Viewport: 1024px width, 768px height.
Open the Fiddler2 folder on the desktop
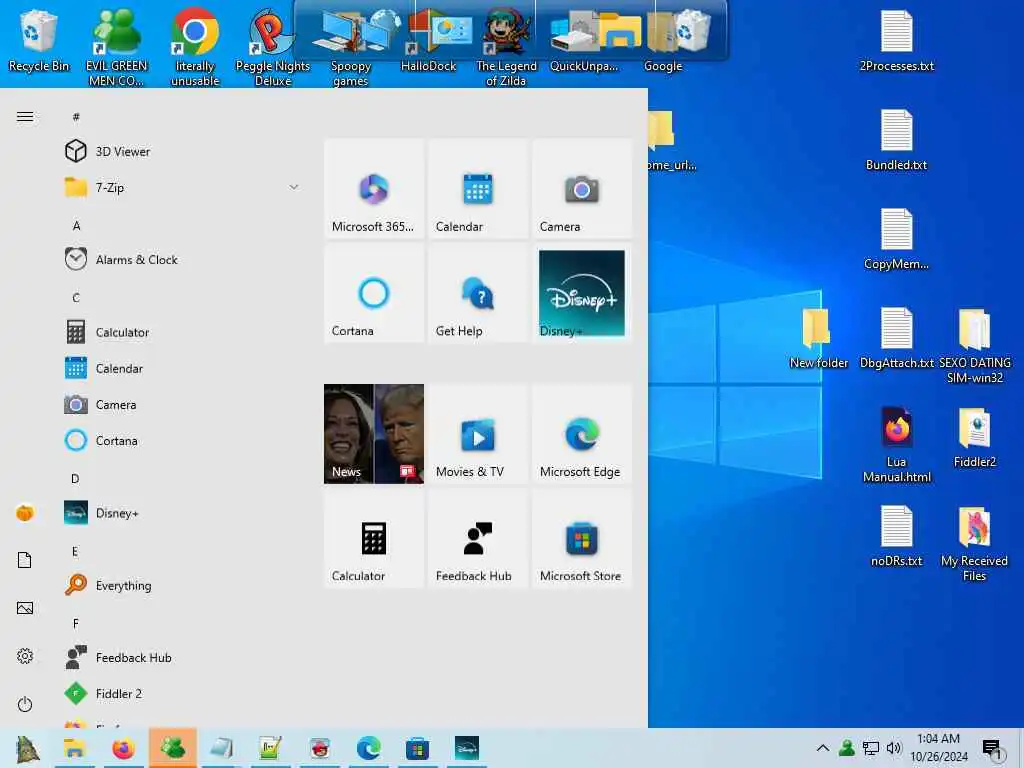click(x=974, y=438)
